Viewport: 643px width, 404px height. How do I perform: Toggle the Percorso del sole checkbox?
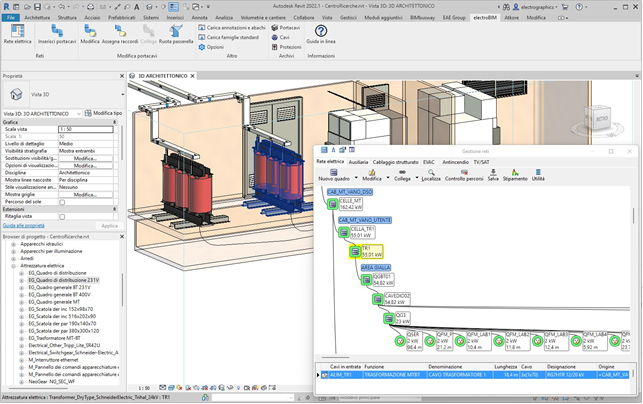coord(62,201)
